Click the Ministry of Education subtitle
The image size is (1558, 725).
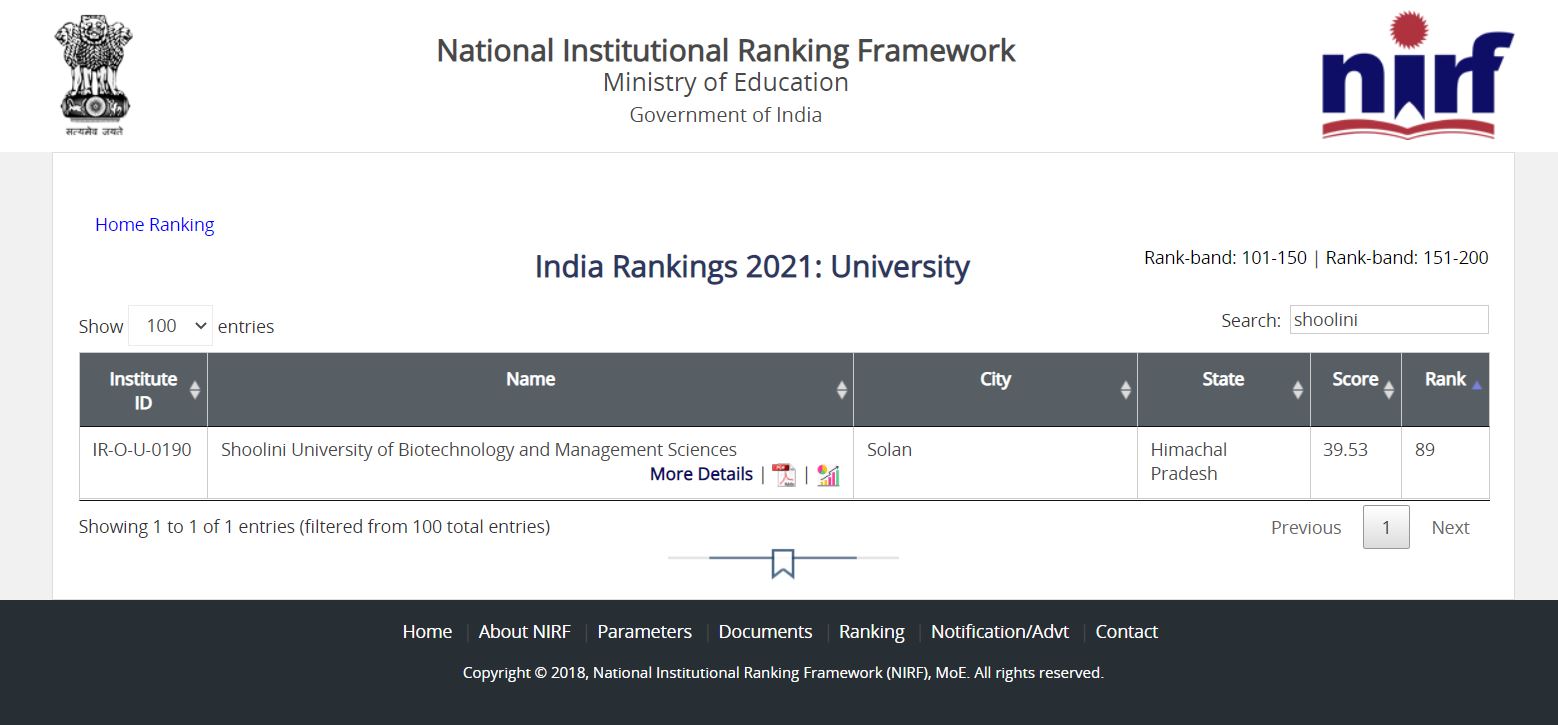click(726, 82)
